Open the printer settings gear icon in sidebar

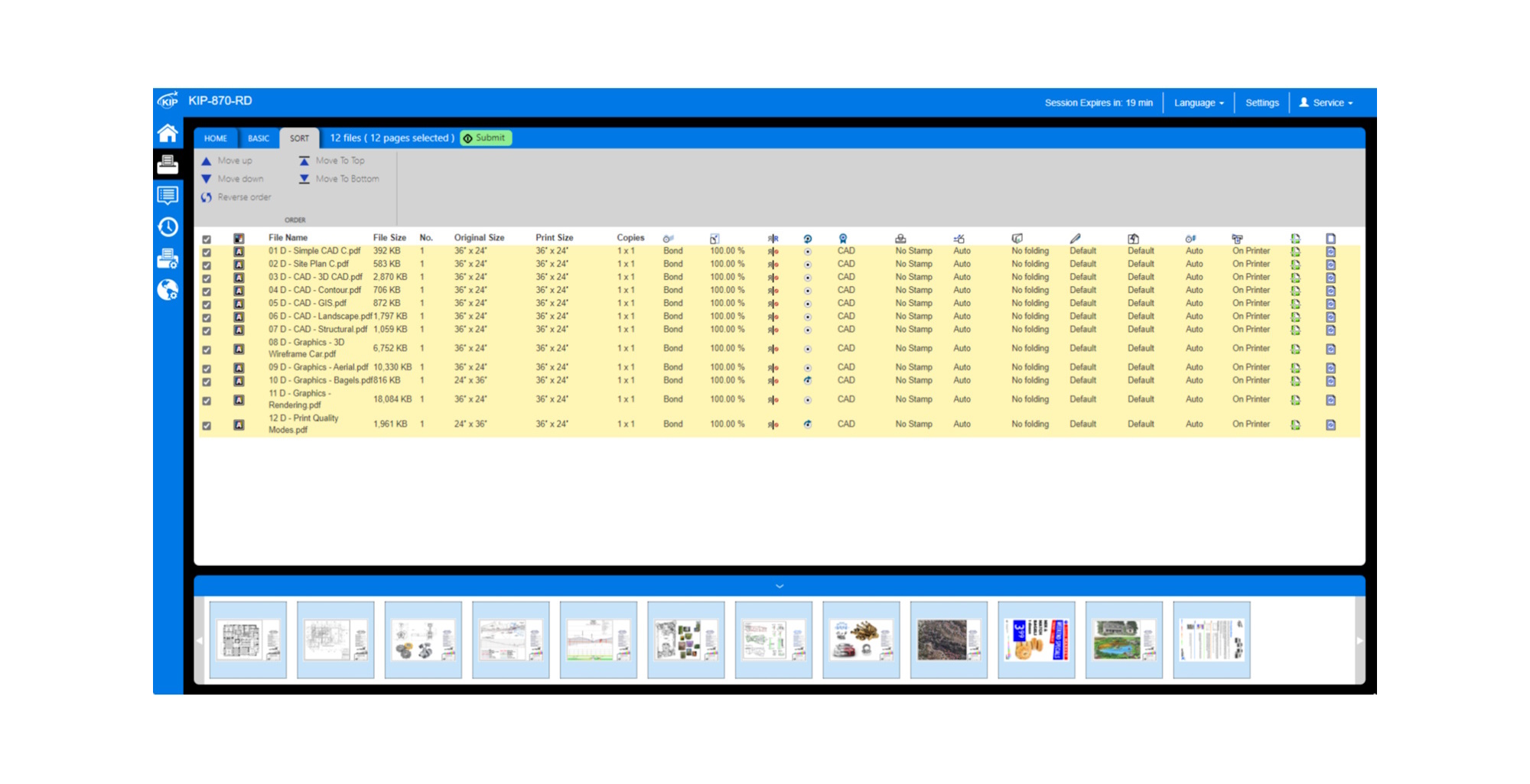point(168,259)
